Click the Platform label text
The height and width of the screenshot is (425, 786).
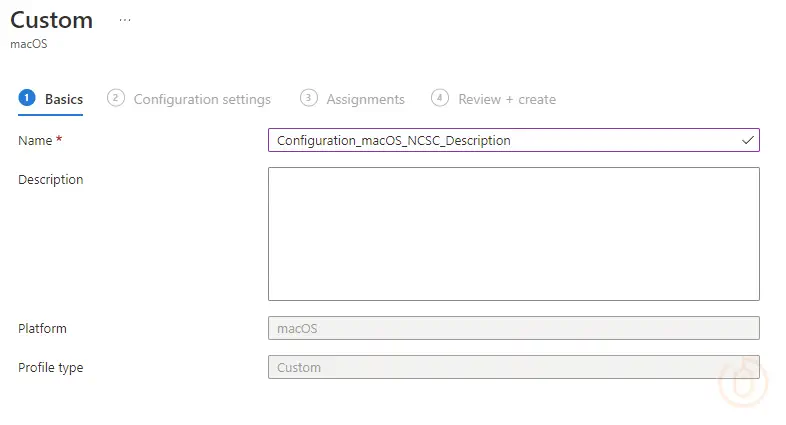[x=42, y=328]
